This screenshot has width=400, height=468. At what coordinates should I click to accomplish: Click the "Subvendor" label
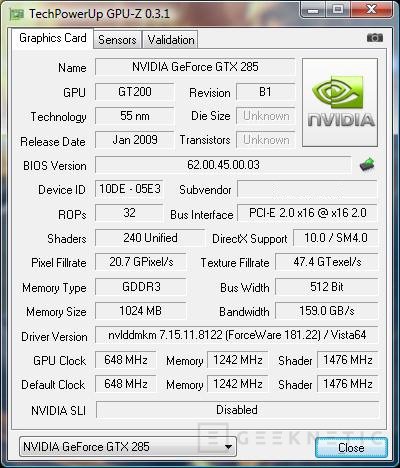tap(205, 190)
